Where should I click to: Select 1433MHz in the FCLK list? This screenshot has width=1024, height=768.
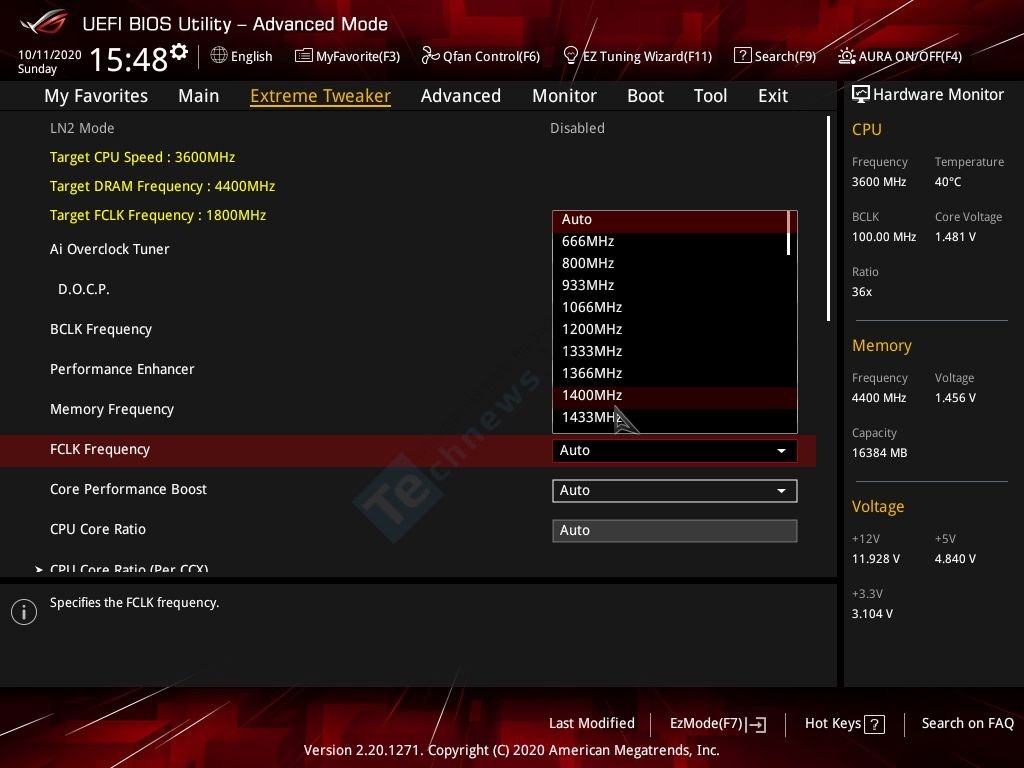tap(671, 417)
